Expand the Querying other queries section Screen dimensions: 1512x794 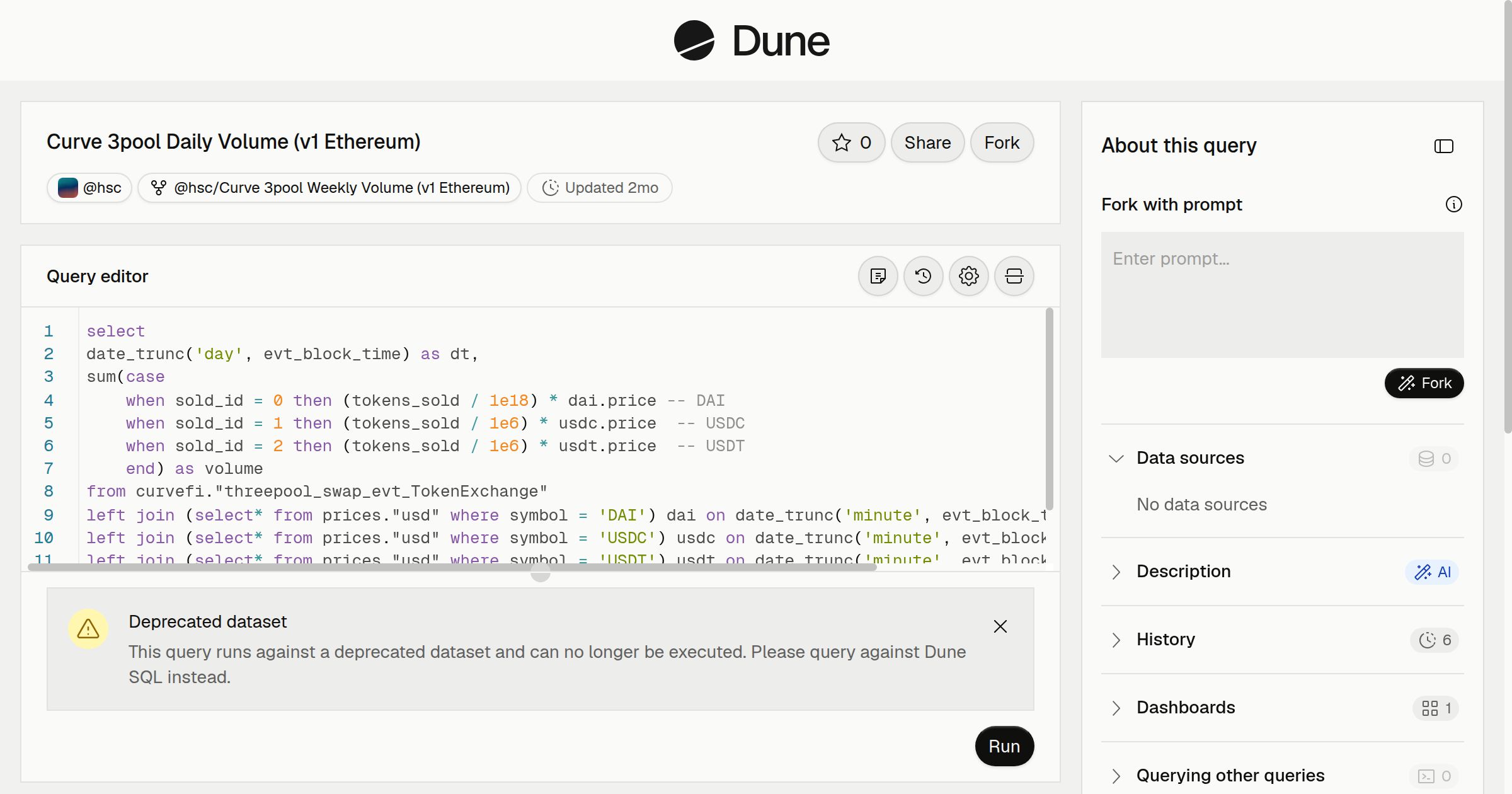click(1116, 776)
